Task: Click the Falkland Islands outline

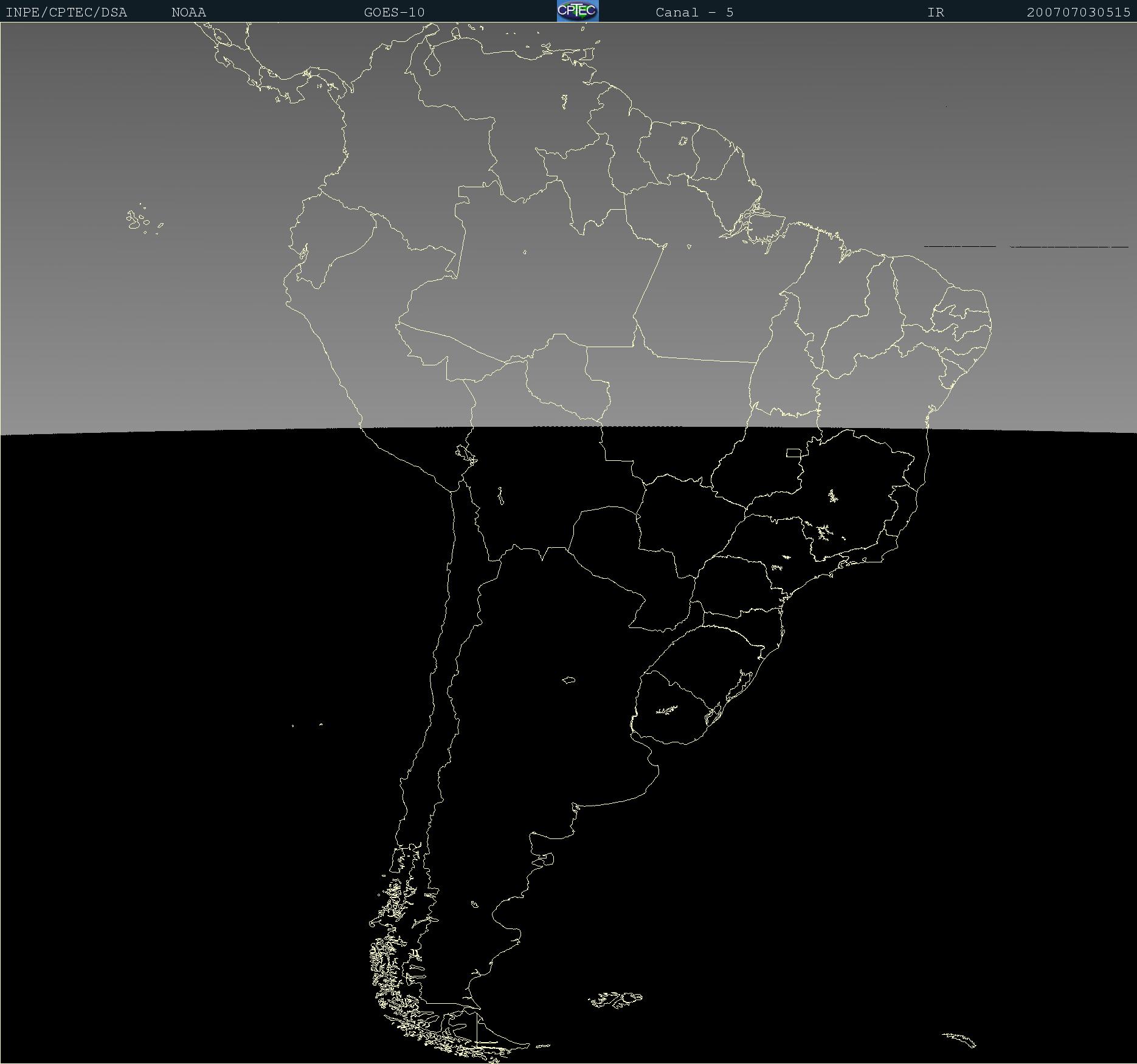Action: click(615, 1000)
